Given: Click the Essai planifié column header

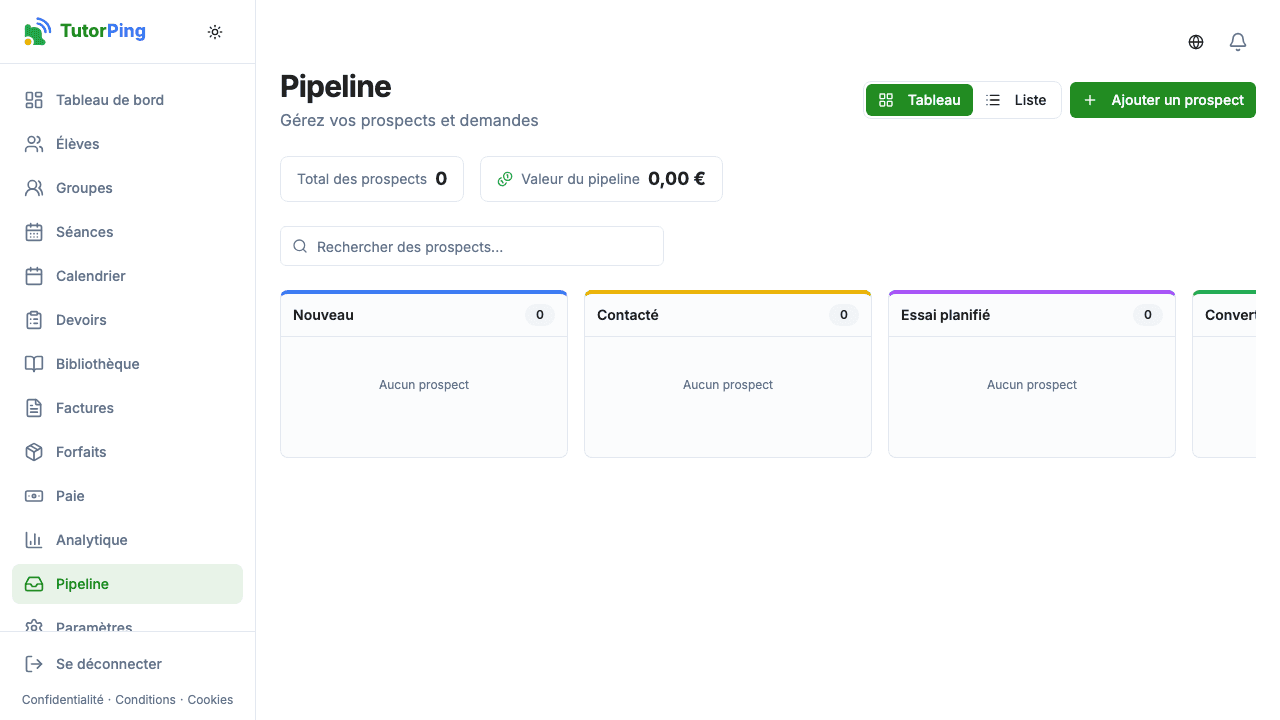Looking at the screenshot, I should tap(1032, 315).
